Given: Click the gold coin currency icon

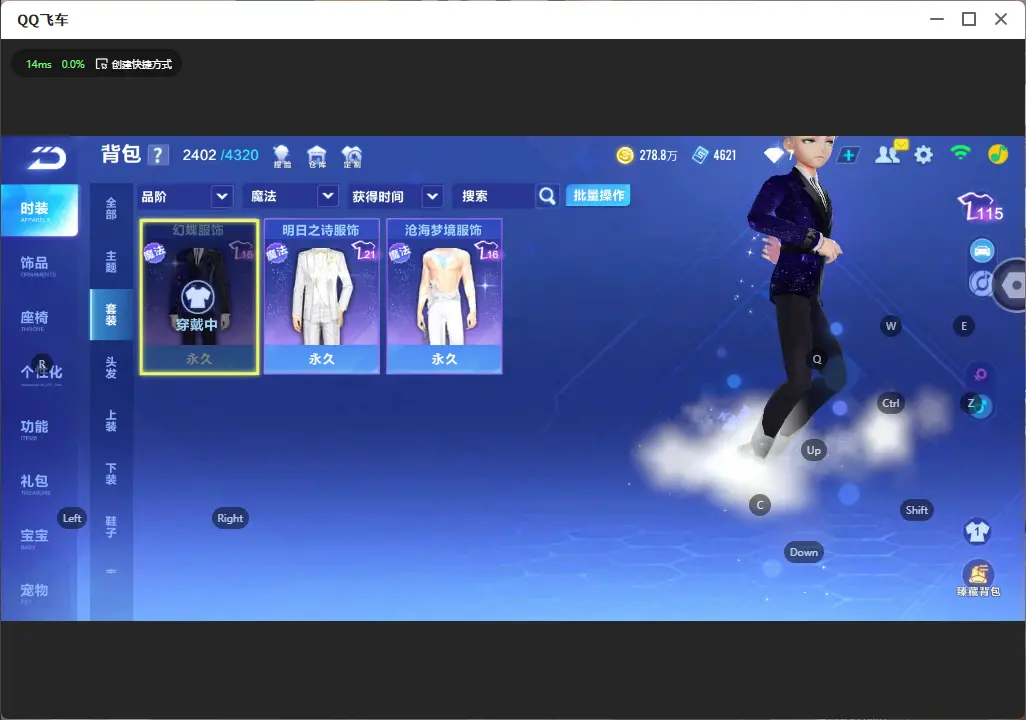Looking at the screenshot, I should [625, 155].
